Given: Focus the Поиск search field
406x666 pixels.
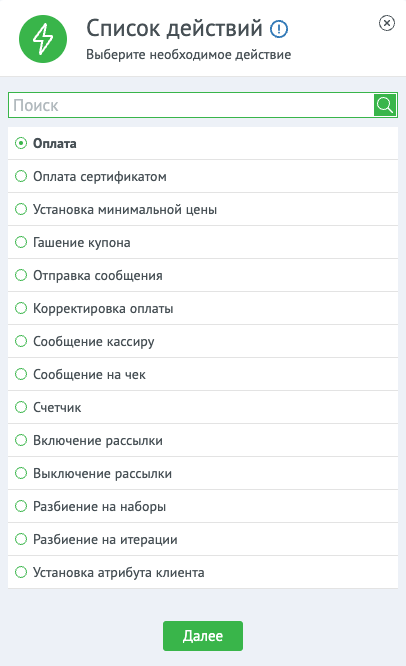Looking at the screenshot, I should 191,105.
